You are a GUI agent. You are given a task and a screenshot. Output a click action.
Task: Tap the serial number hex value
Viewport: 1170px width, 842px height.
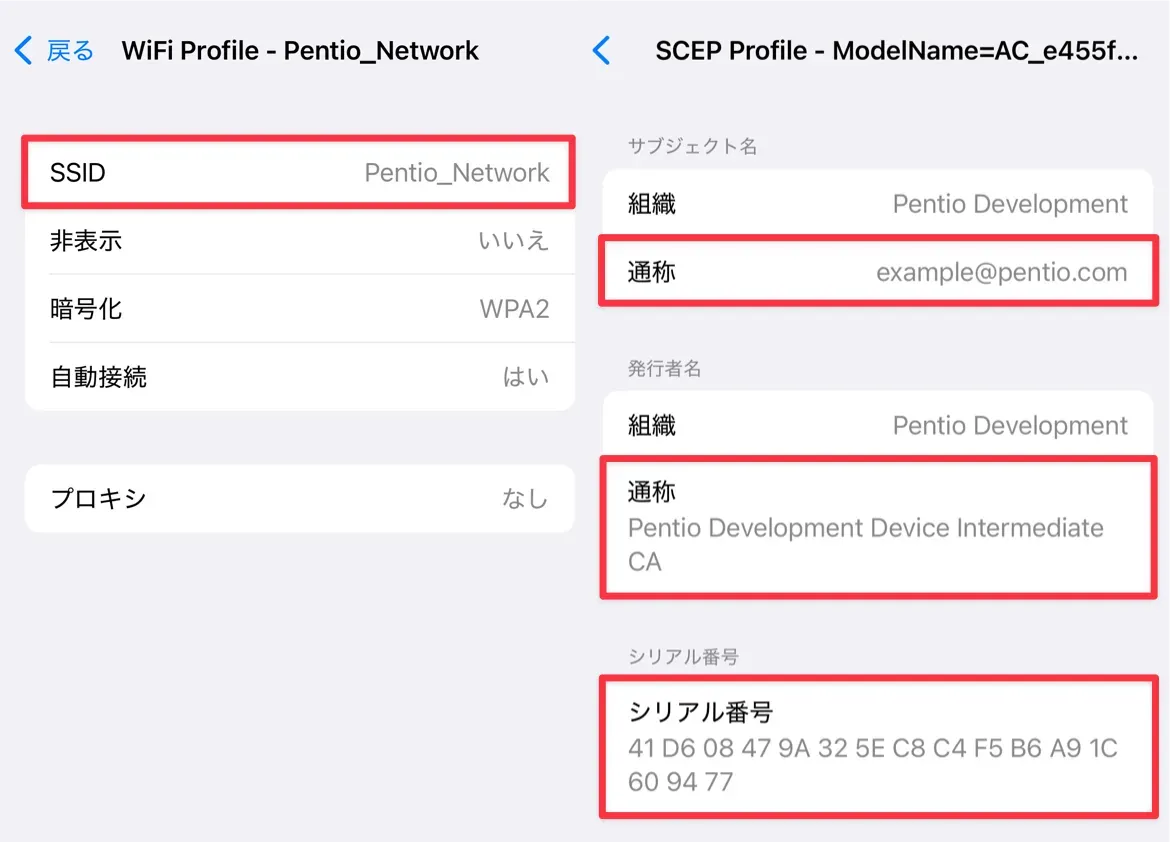click(x=872, y=764)
